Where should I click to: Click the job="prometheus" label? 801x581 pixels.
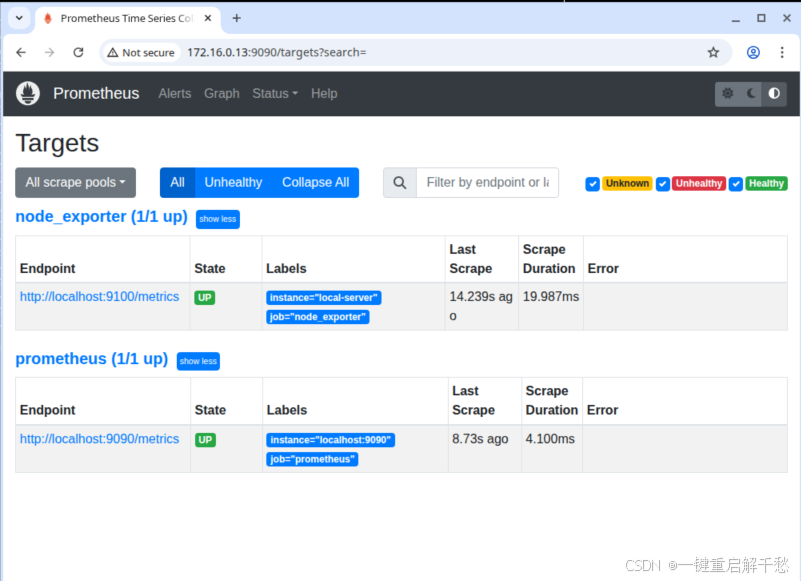coord(312,459)
